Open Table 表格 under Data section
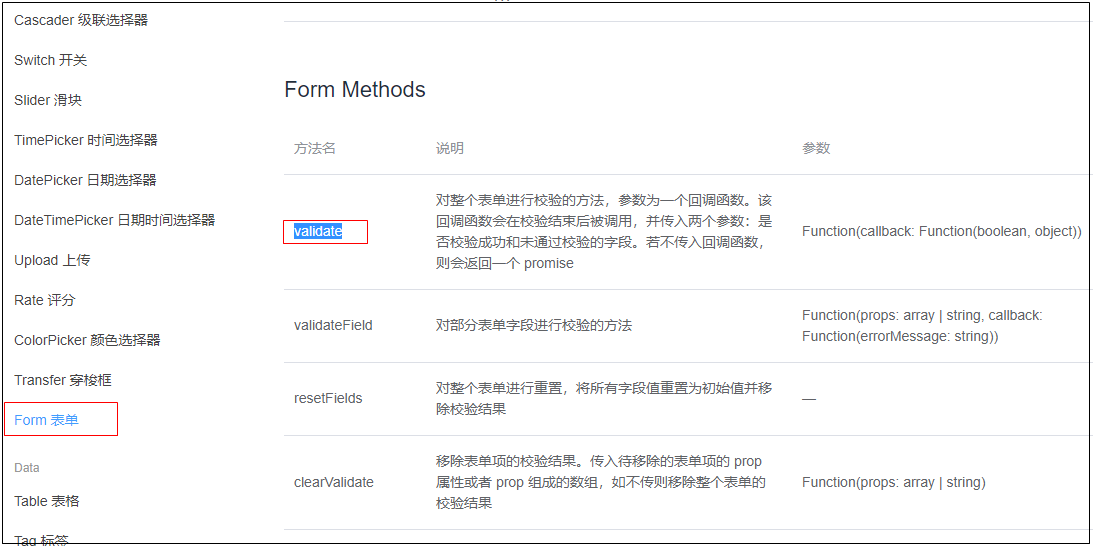This screenshot has height=546, width=1093. tap(47, 501)
